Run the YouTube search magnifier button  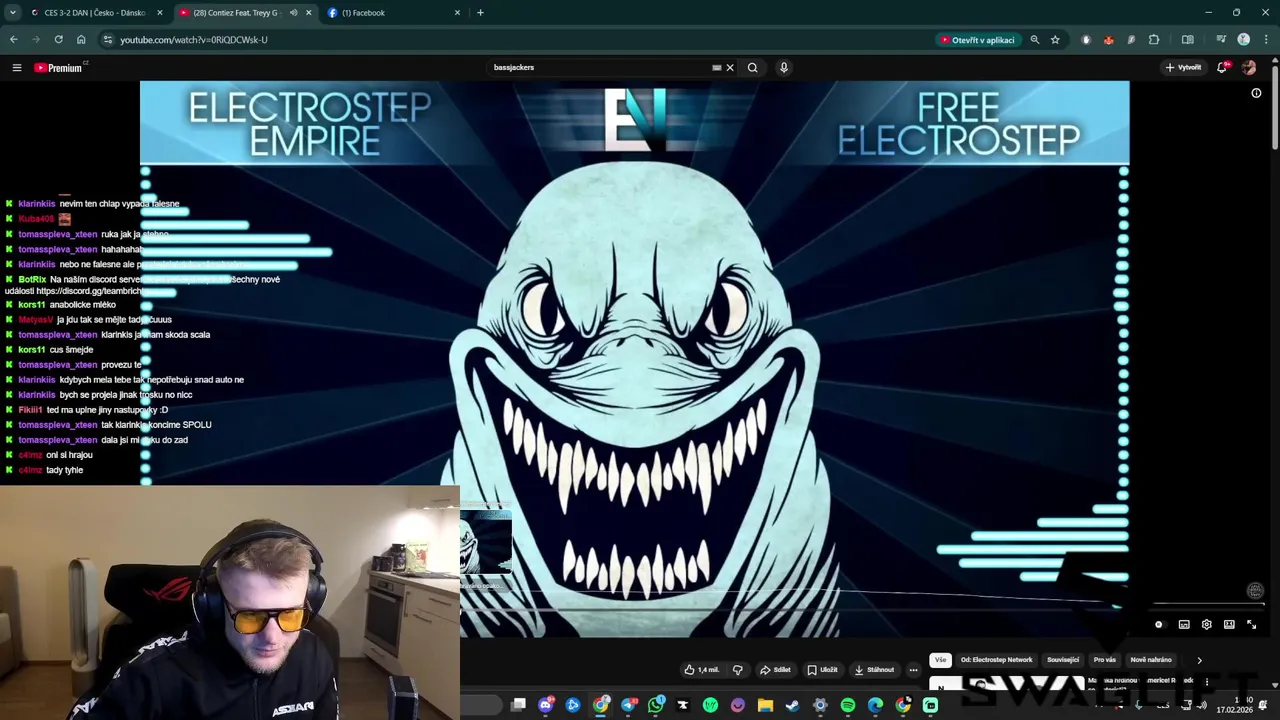pos(752,68)
